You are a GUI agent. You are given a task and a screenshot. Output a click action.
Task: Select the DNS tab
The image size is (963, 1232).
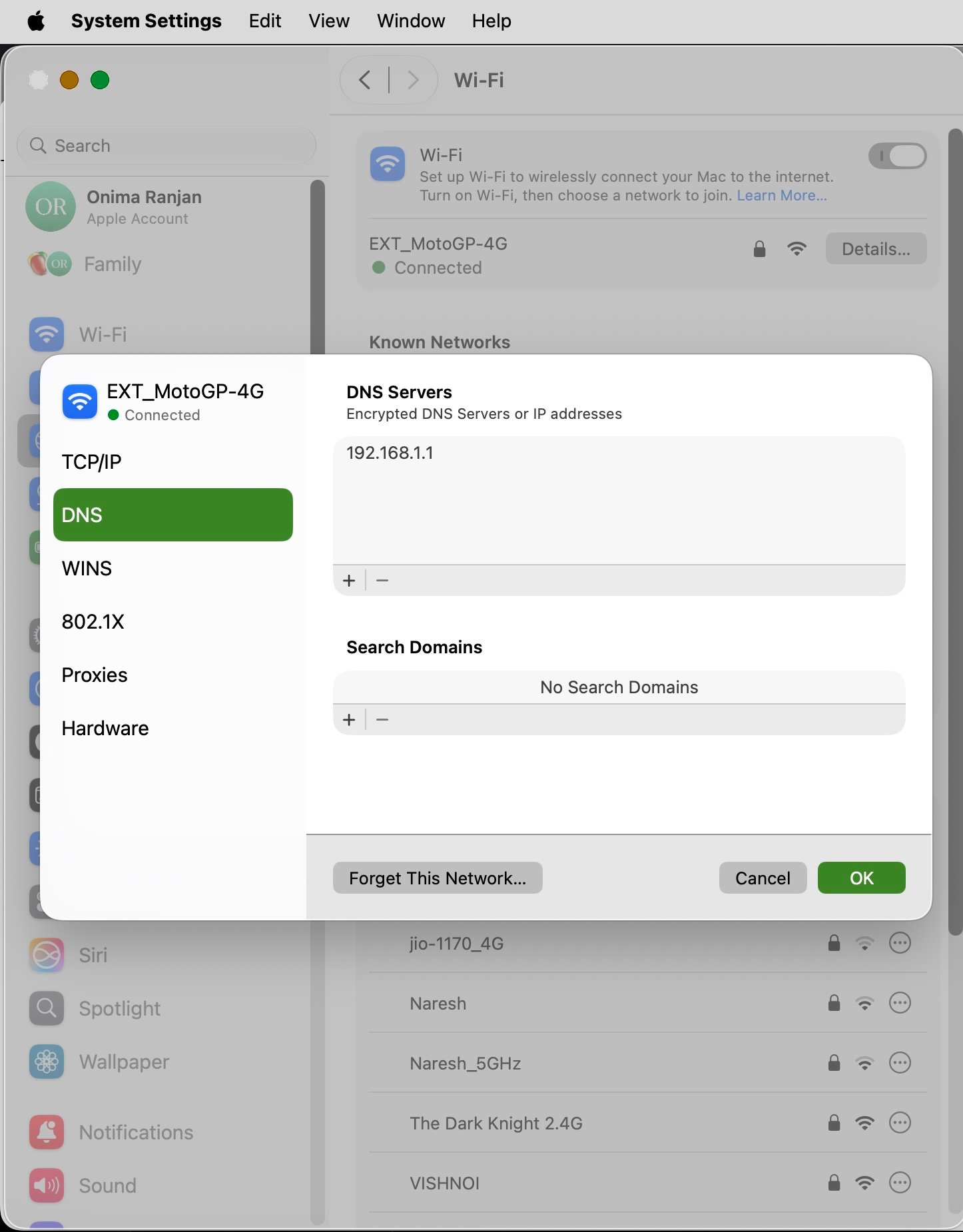173,515
